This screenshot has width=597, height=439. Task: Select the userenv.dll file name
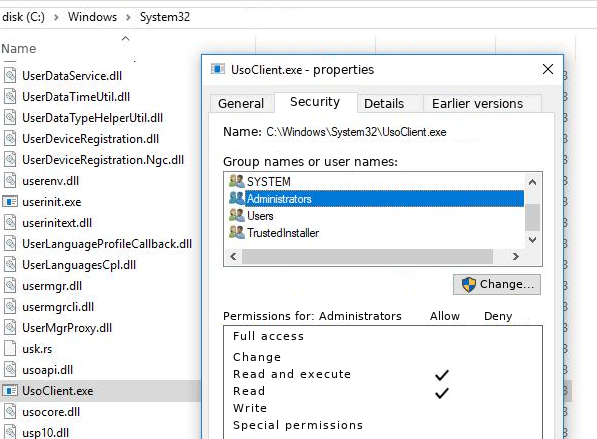(x=51, y=181)
